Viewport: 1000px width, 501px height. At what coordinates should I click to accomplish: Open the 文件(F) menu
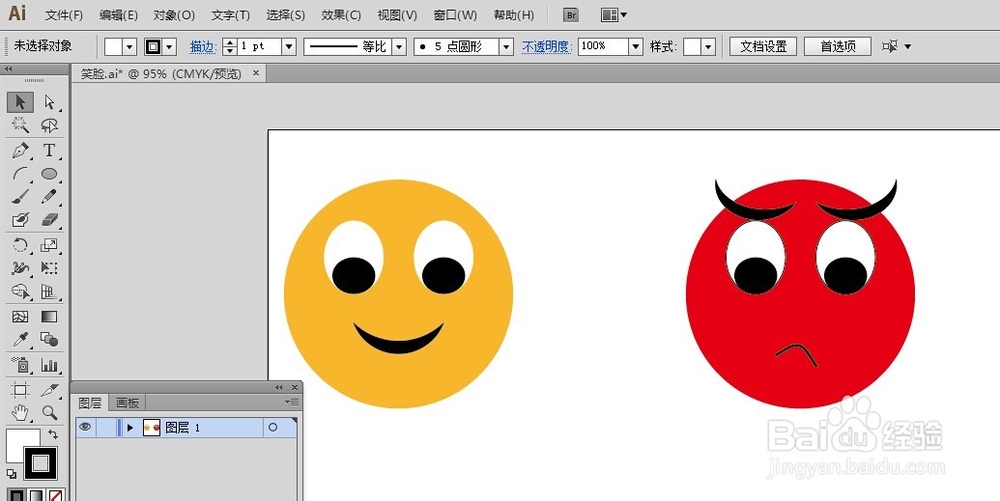(x=64, y=15)
